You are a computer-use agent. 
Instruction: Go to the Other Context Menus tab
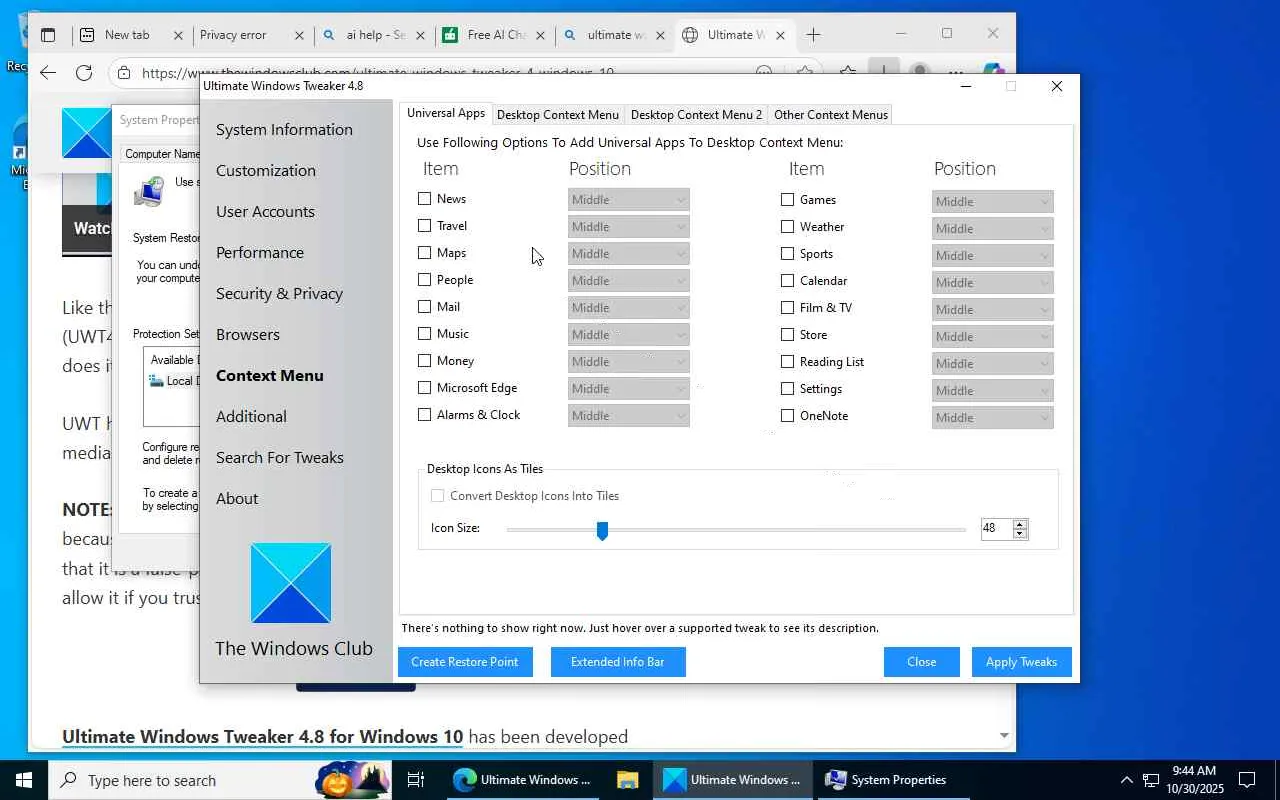[831, 115]
